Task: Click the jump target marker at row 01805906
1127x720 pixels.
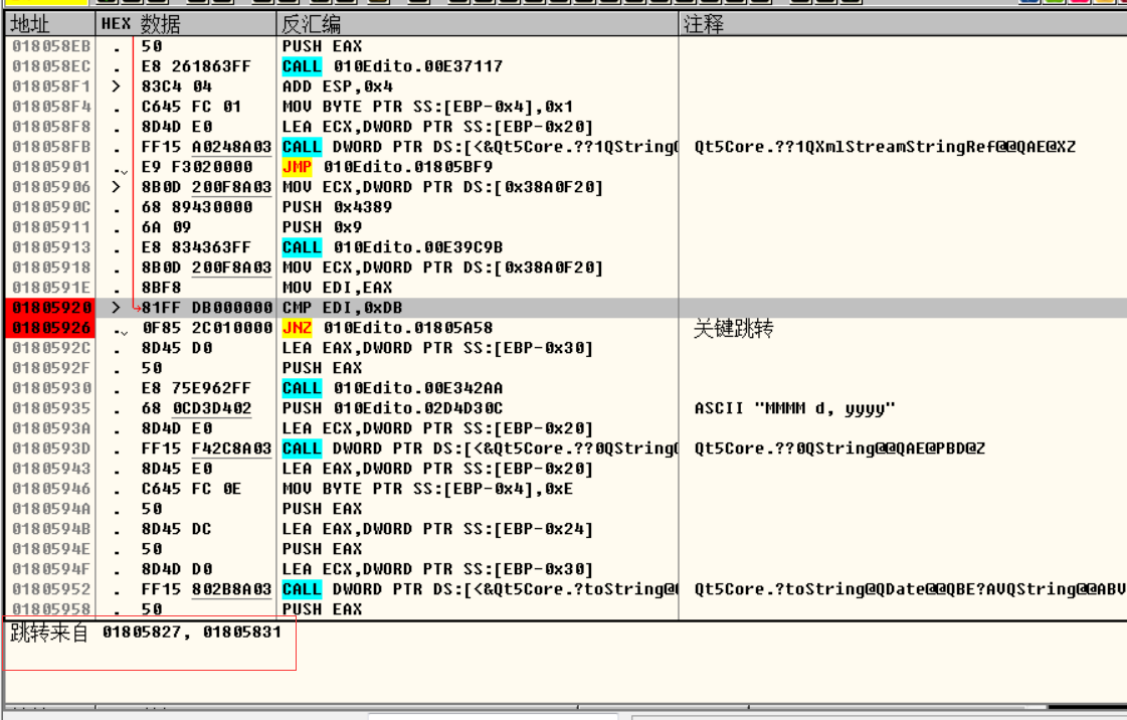Action: tap(118, 187)
